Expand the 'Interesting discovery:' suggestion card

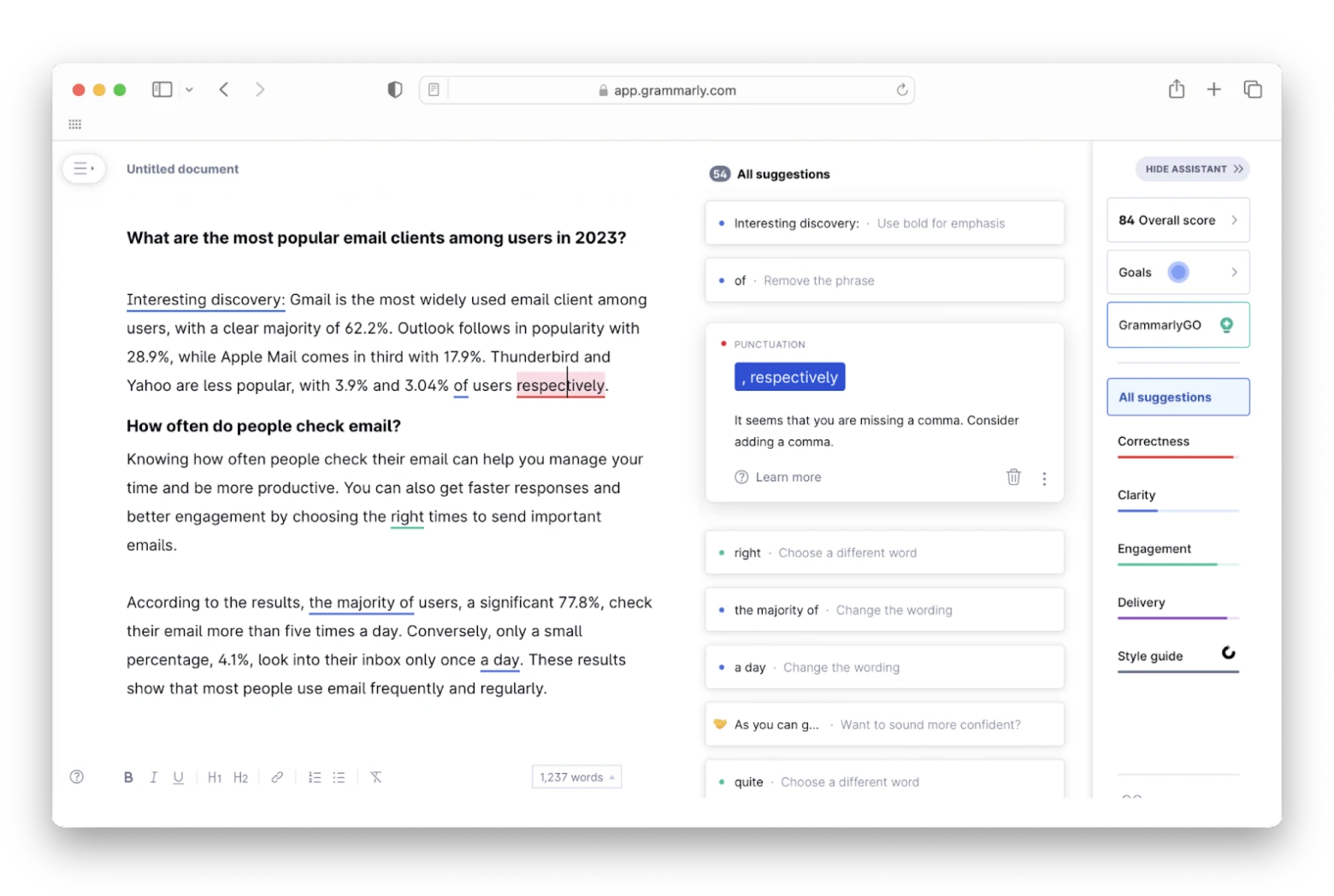pyautogui.click(x=884, y=223)
